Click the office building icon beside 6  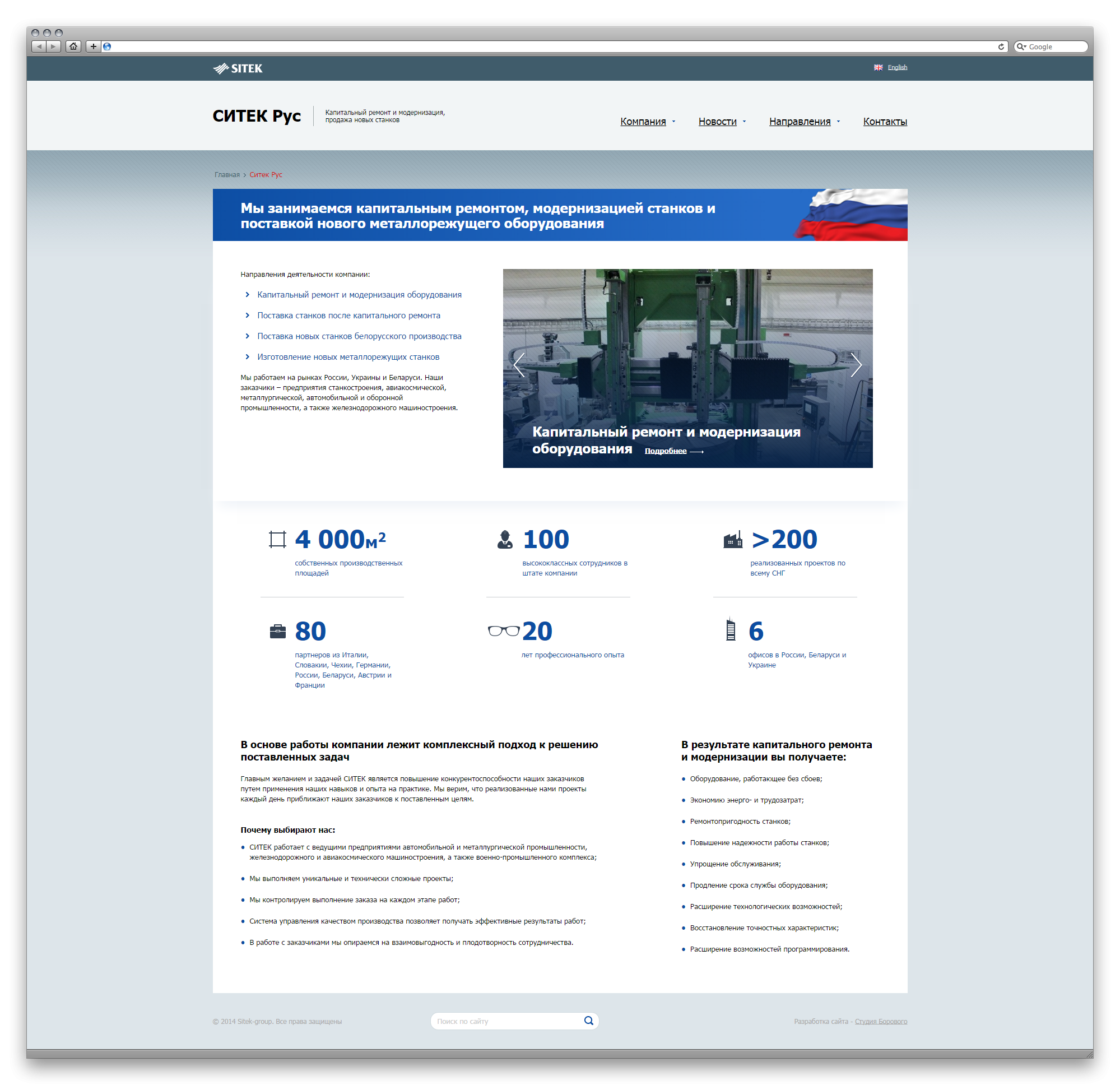(730, 629)
